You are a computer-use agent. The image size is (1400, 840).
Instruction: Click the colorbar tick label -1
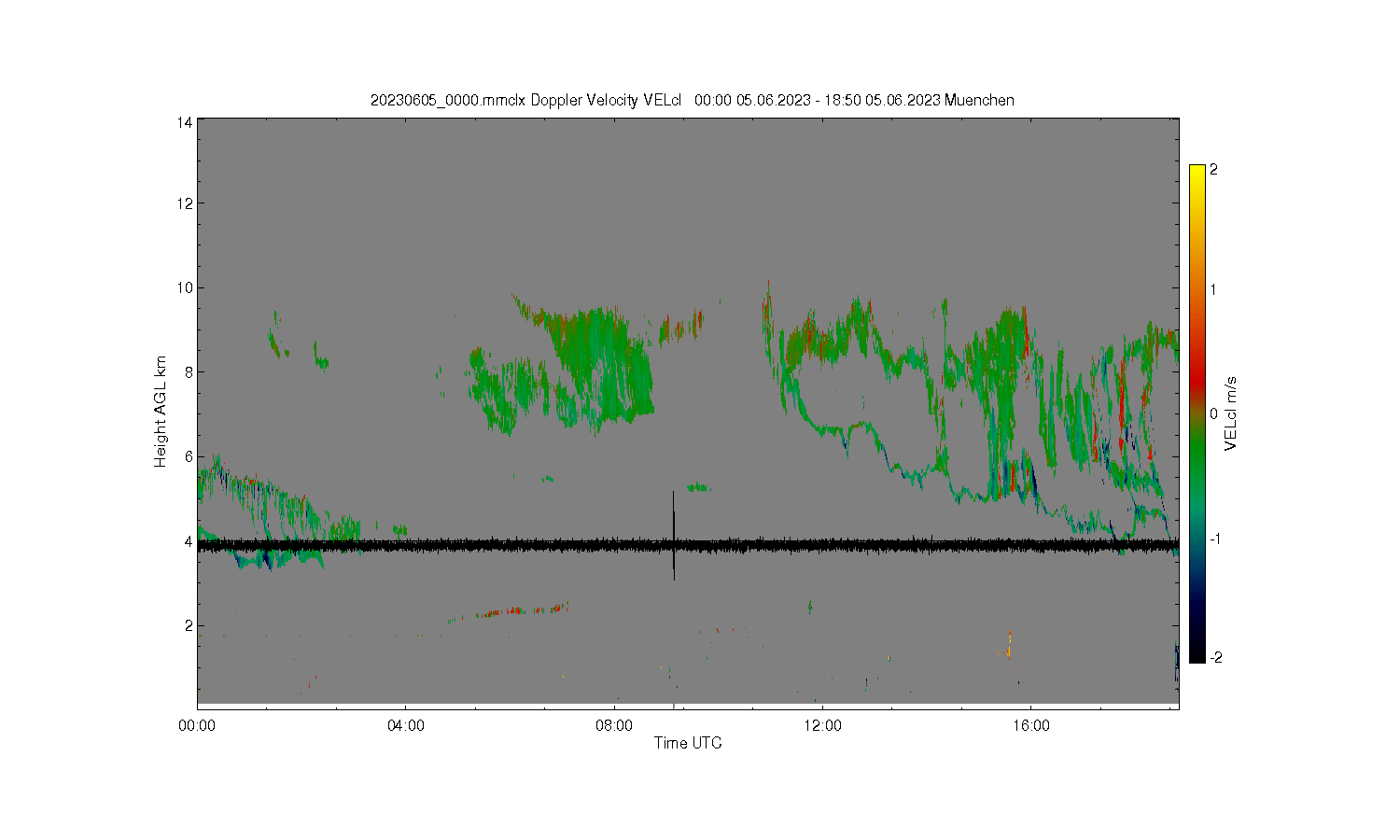tap(1215, 539)
